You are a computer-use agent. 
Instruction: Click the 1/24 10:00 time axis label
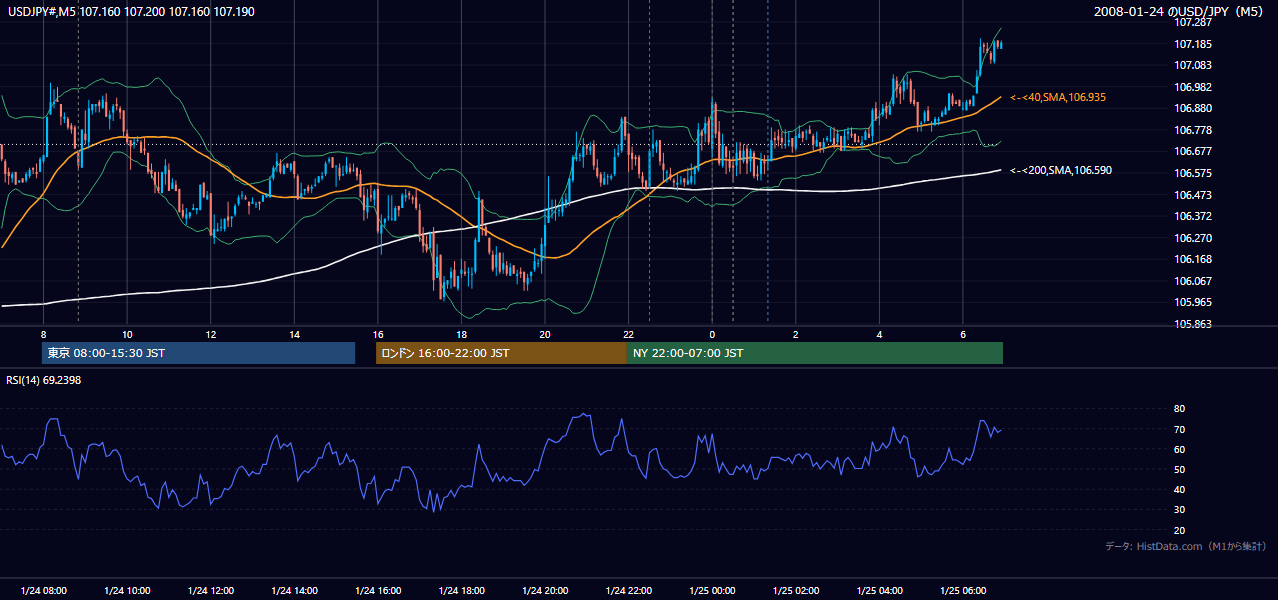tap(127, 591)
